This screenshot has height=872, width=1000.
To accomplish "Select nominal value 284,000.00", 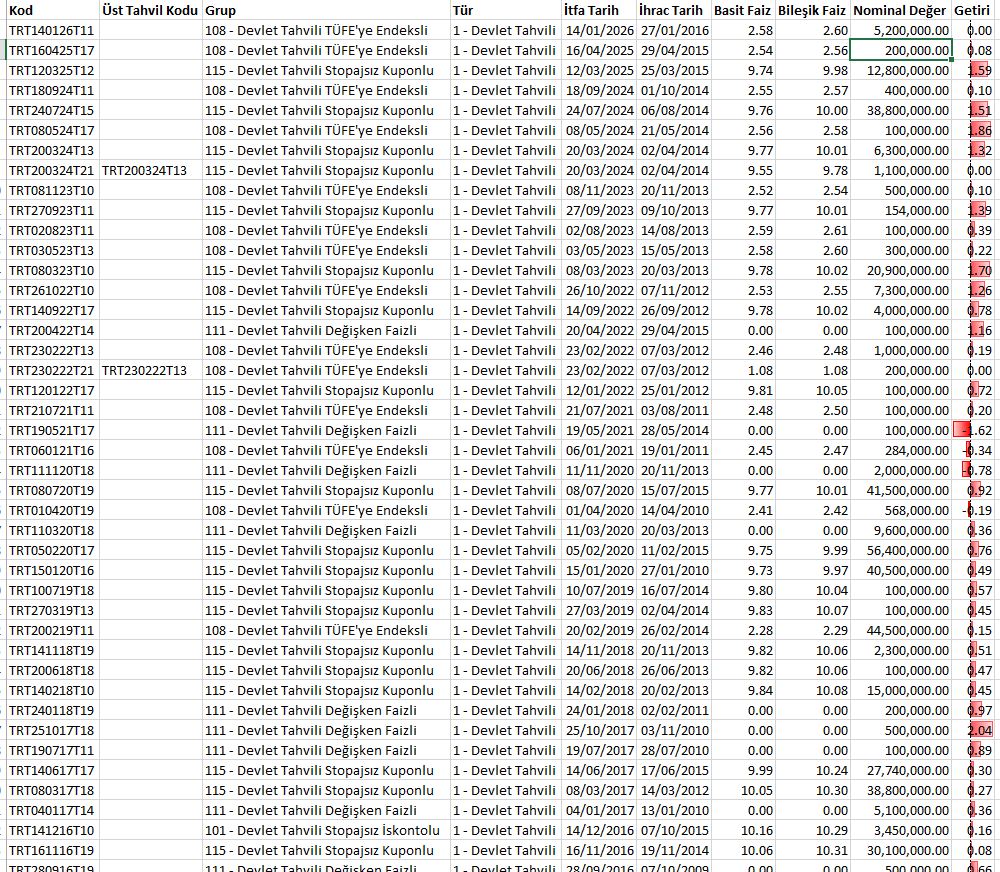I will tap(901, 450).
